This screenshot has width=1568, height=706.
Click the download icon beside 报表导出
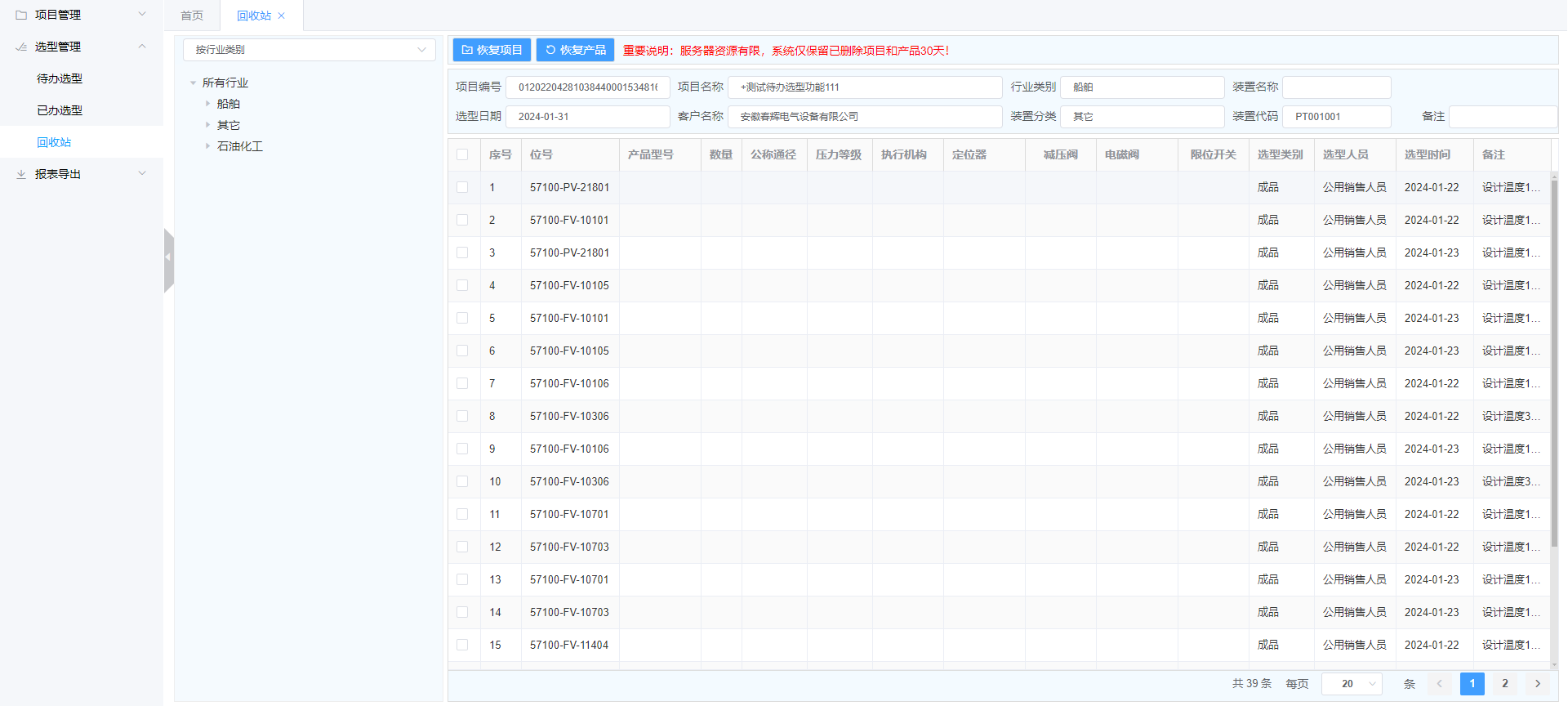[21, 174]
